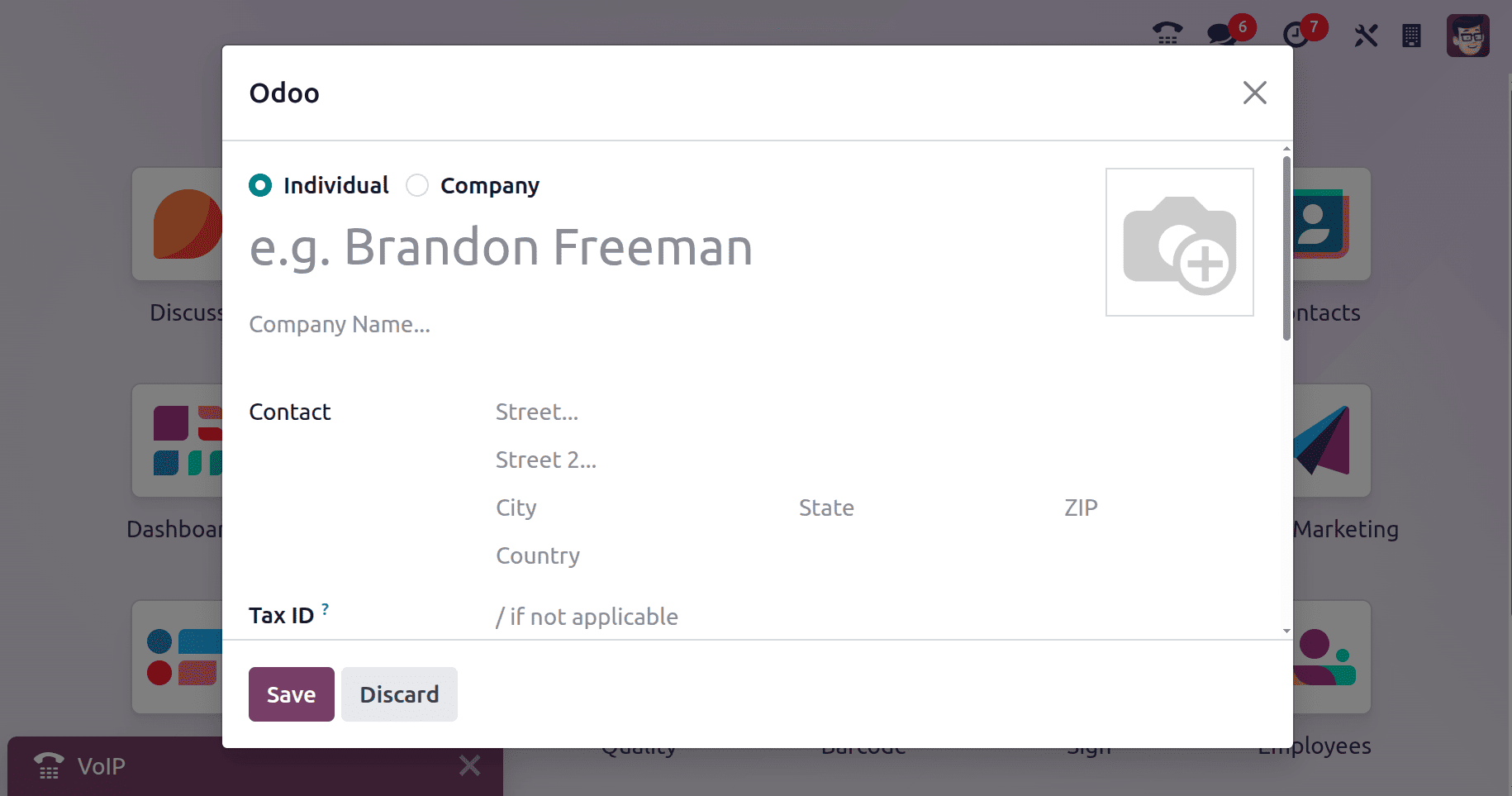Image resolution: width=1512 pixels, height=796 pixels.
Task: Click the dialog's vertical scrollbar
Action: click(x=1286, y=248)
